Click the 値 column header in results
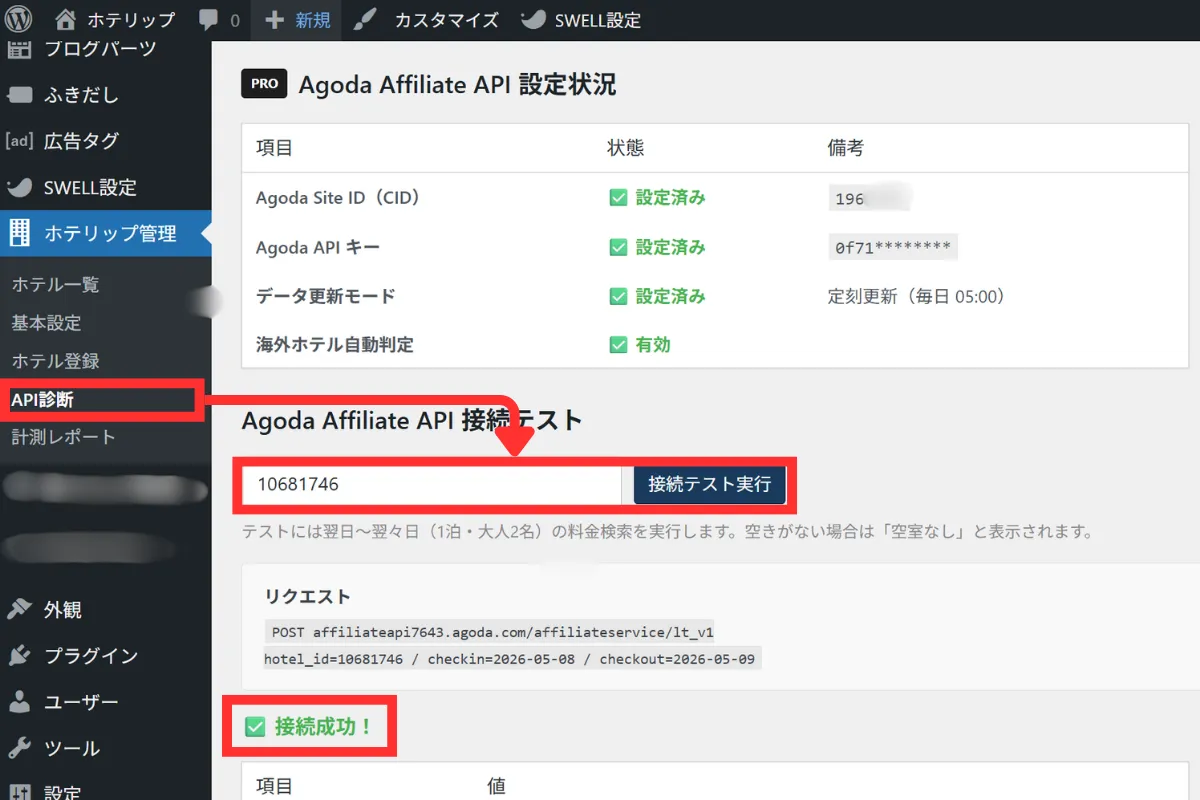This screenshot has height=800, width=1200. [497, 786]
